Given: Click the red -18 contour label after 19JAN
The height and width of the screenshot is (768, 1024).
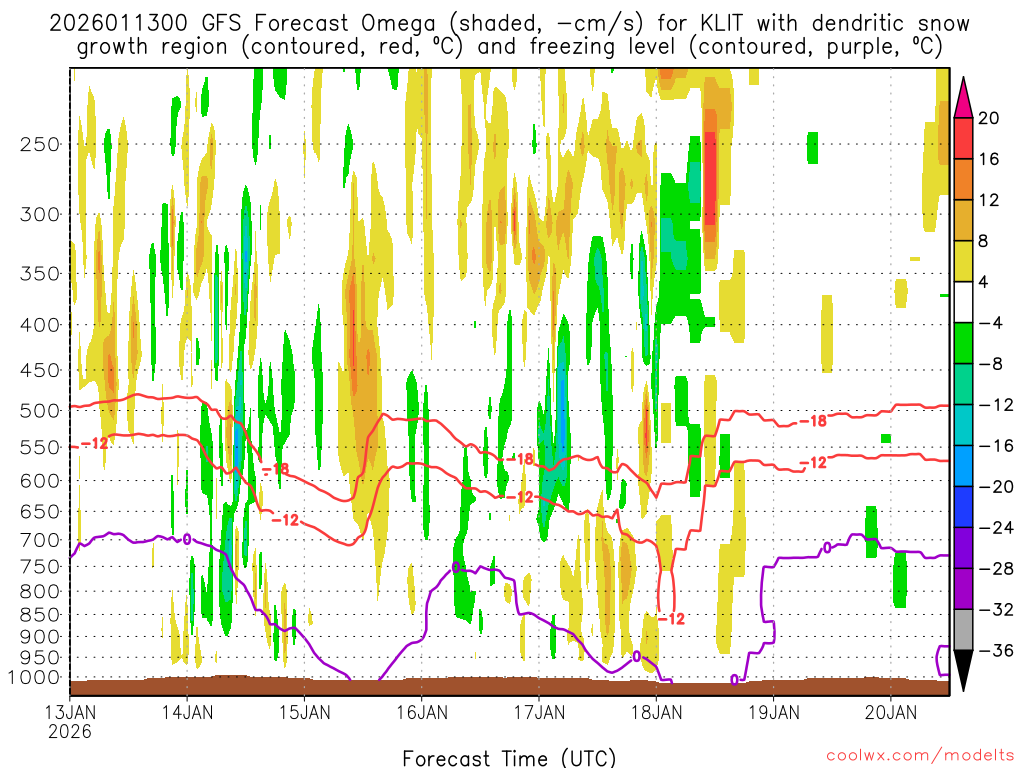Looking at the screenshot, I should point(813,421).
